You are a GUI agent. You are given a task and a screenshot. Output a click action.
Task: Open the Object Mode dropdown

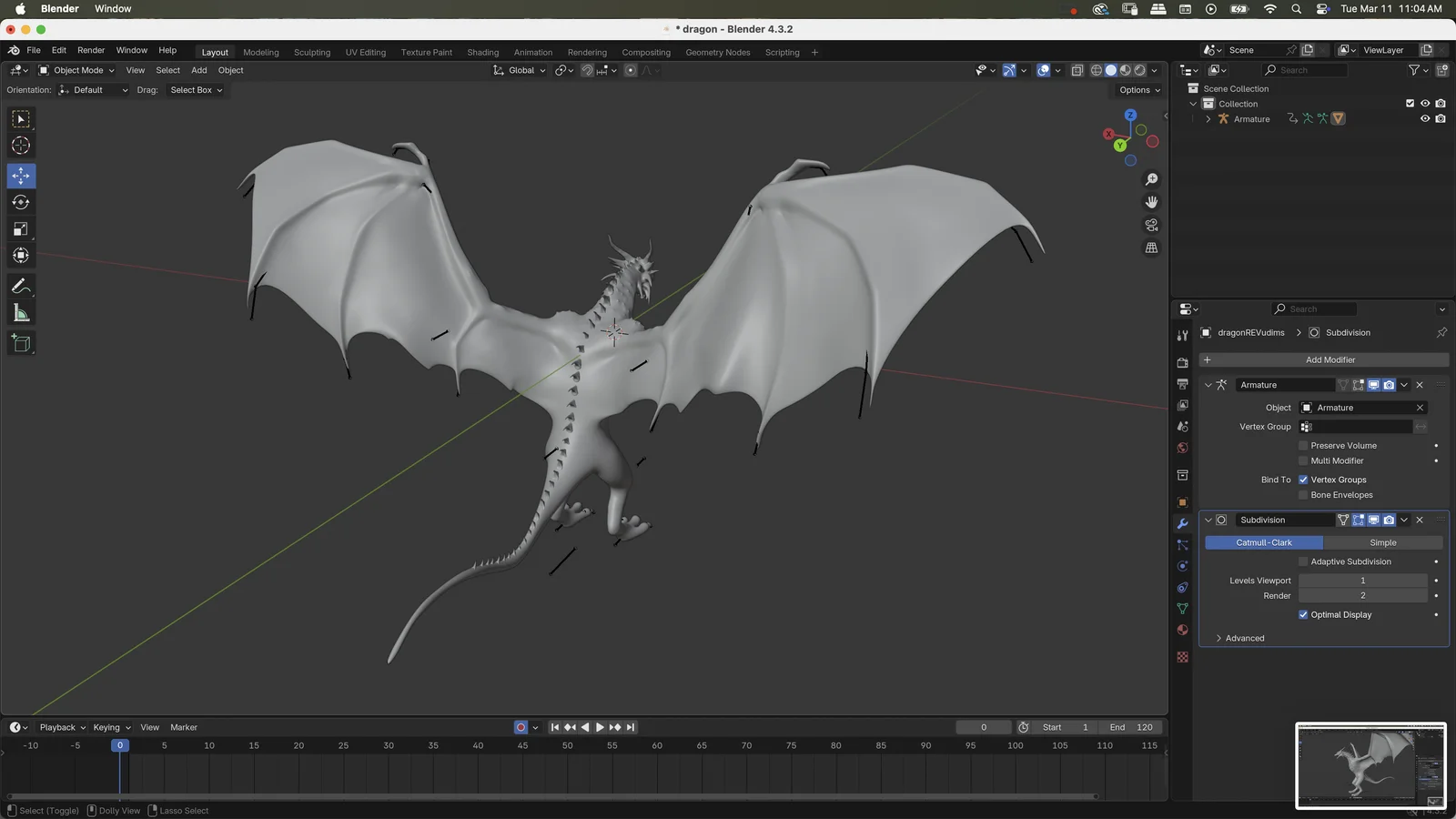(77, 70)
